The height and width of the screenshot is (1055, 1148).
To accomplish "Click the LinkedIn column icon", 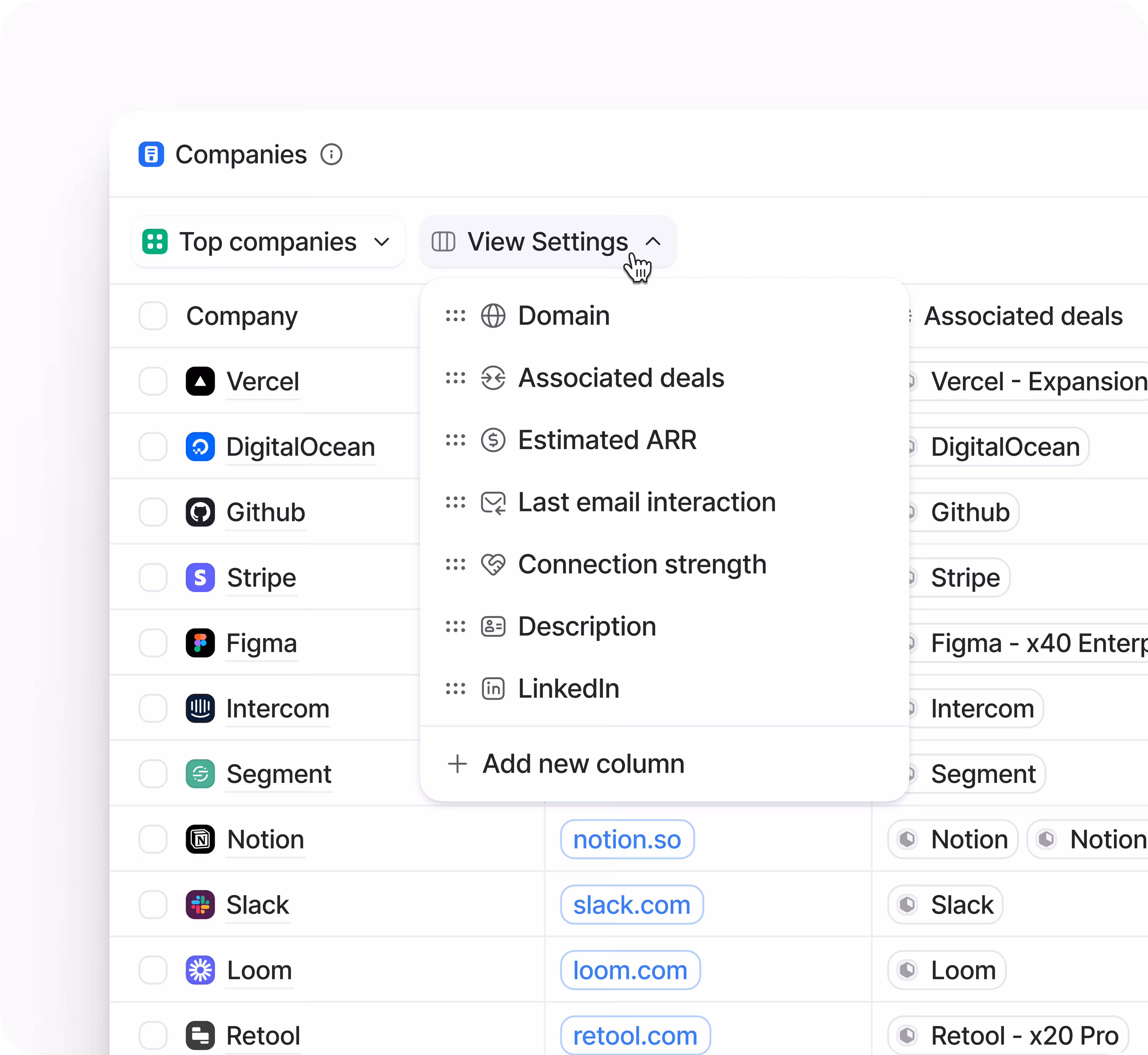I will coord(493,688).
